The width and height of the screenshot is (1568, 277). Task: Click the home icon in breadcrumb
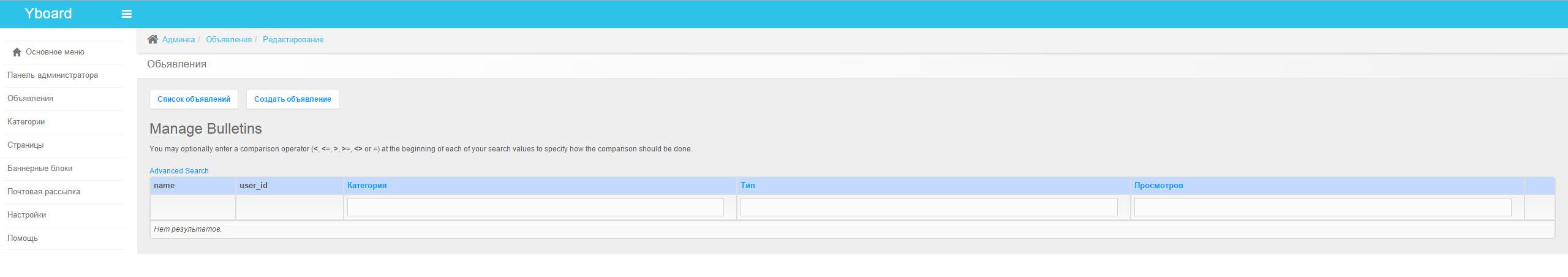pos(153,39)
